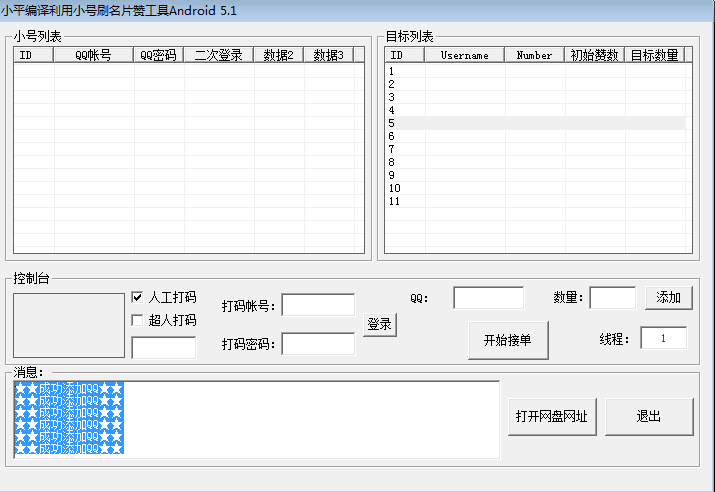Select row 8 in 目标列表
This screenshot has height=492, width=715.
point(535,162)
